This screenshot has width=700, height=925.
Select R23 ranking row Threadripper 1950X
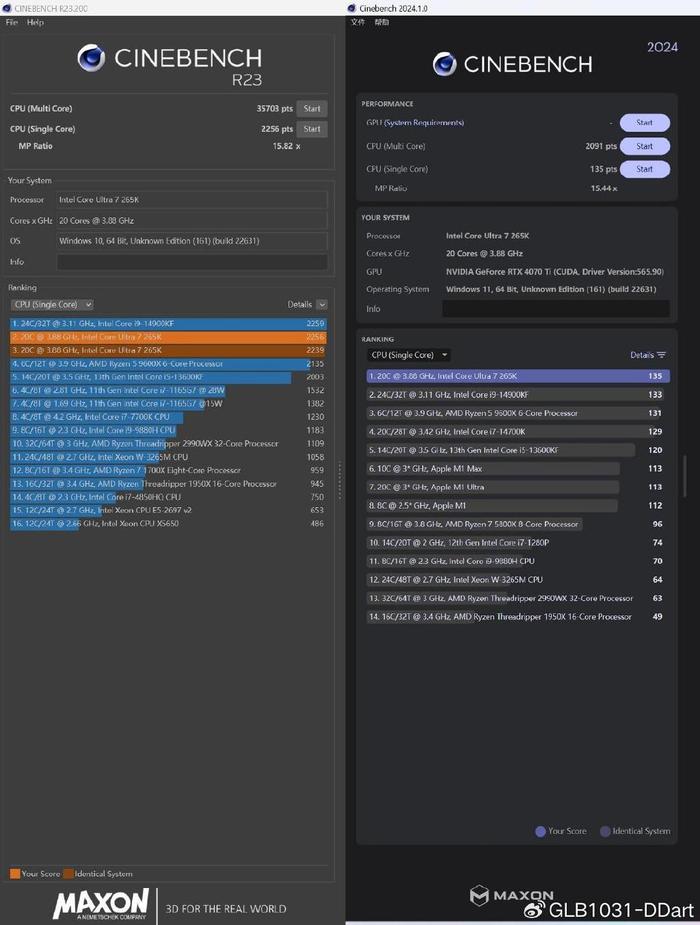coord(168,484)
